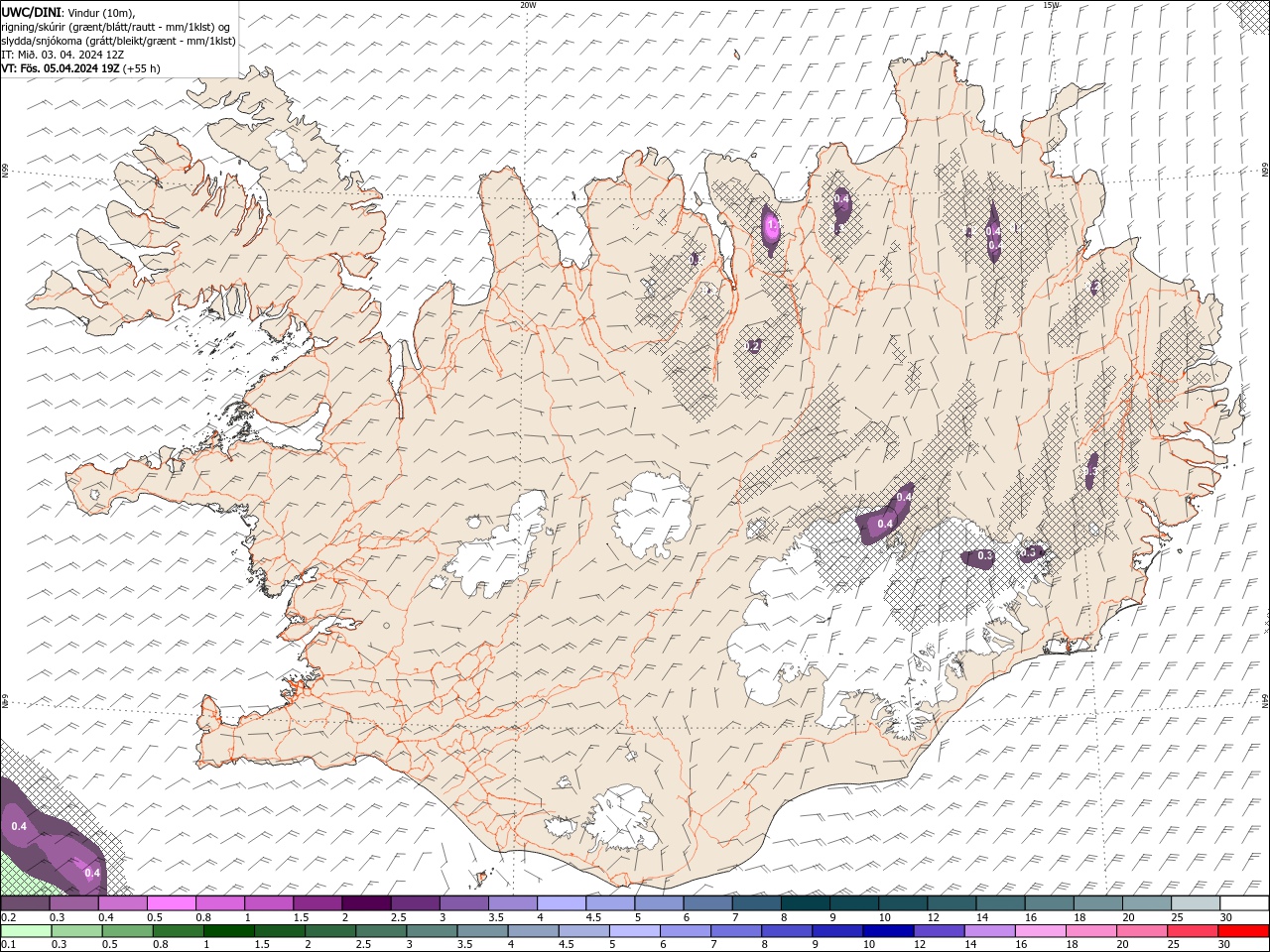The image size is (1270, 952).
Task: Click the upper legend swatch above 1.5
Action: click(317, 903)
